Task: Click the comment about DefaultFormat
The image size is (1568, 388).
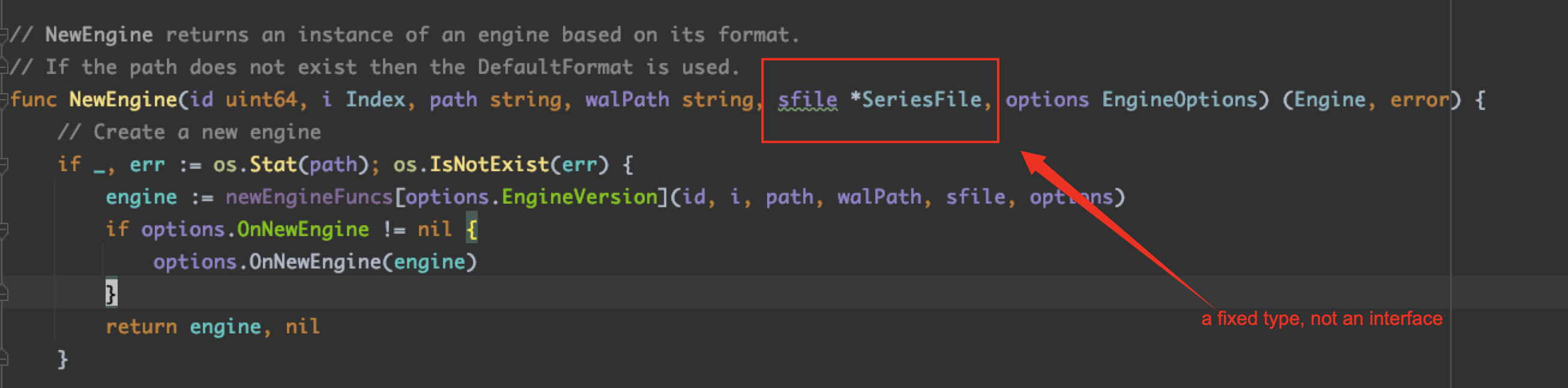Action: click(x=375, y=67)
